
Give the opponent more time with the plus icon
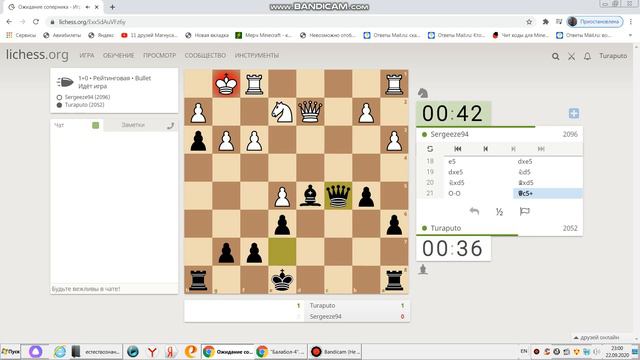(574, 113)
